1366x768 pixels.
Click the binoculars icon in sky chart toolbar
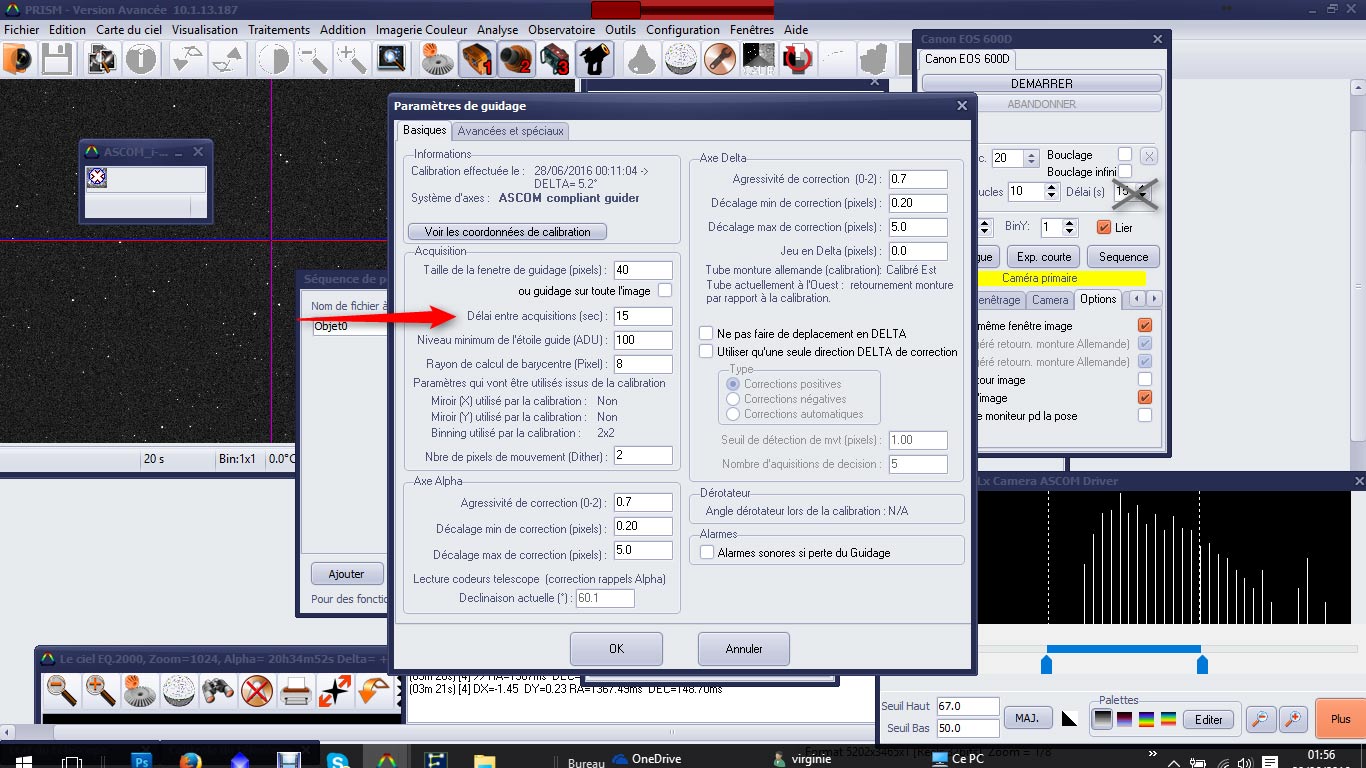click(217, 690)
